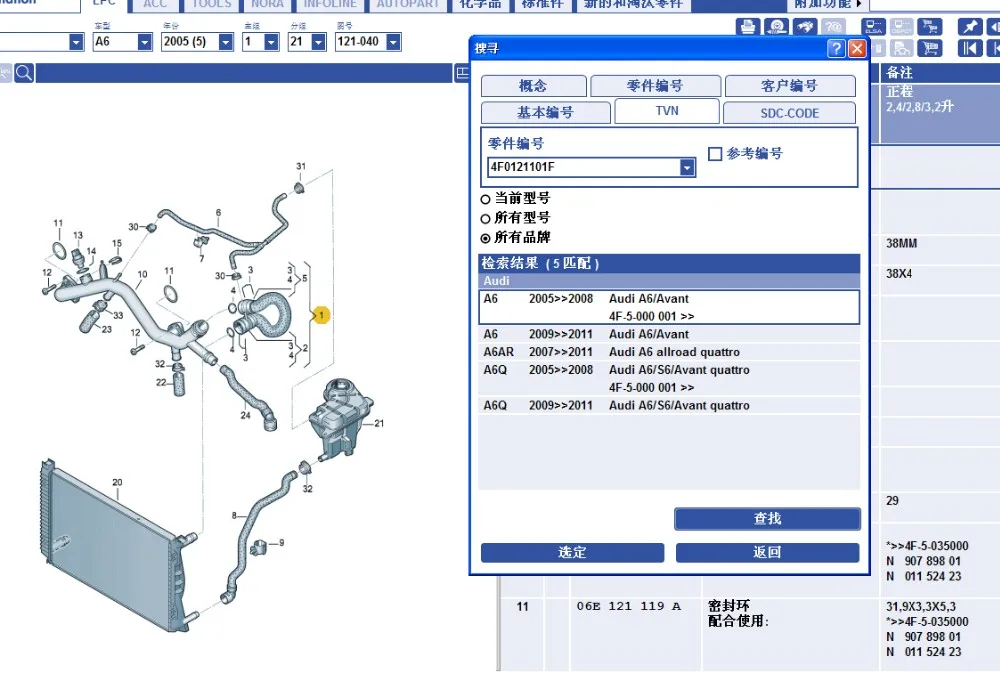The width and height of the screenshot is (1000, 673).
Task: Open the leftmost blank dropdown arrow
Action: (x=77, y=42)
